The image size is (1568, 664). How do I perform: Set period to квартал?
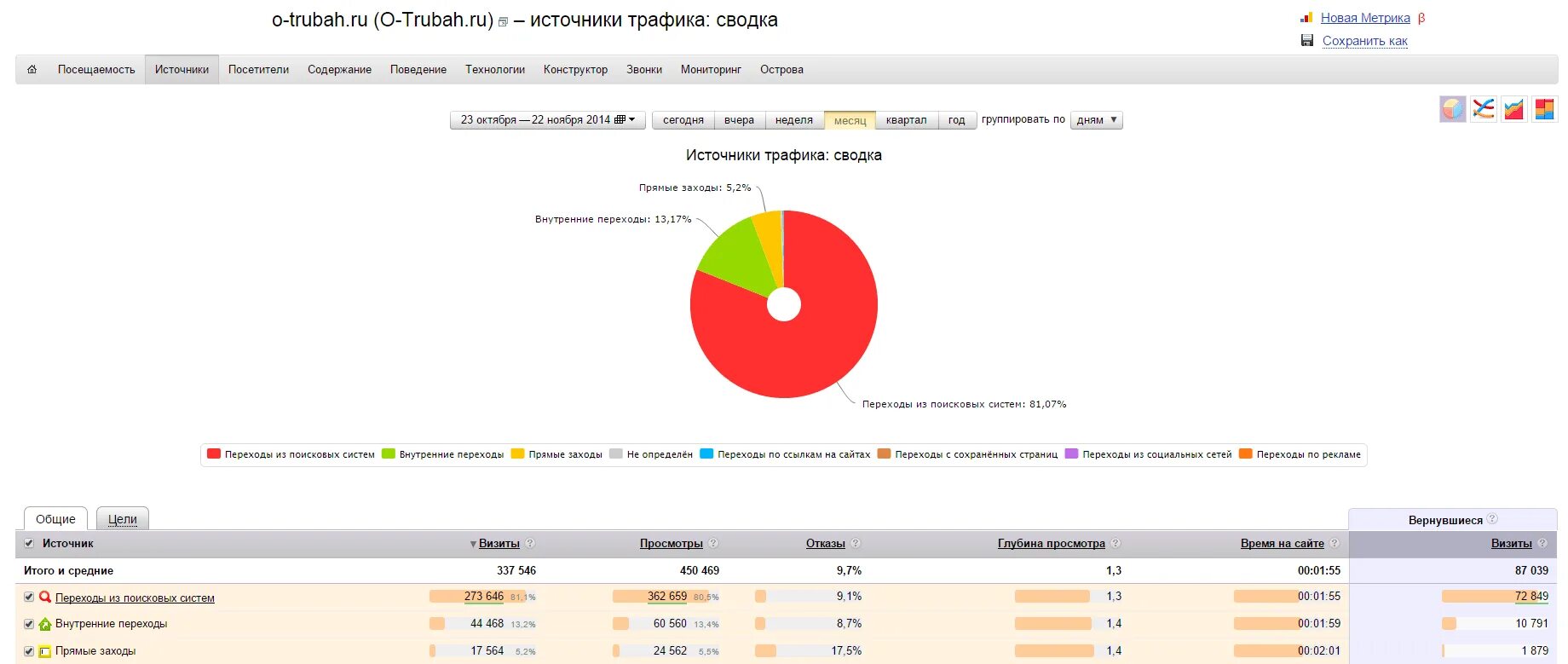[x=906, y=120]
